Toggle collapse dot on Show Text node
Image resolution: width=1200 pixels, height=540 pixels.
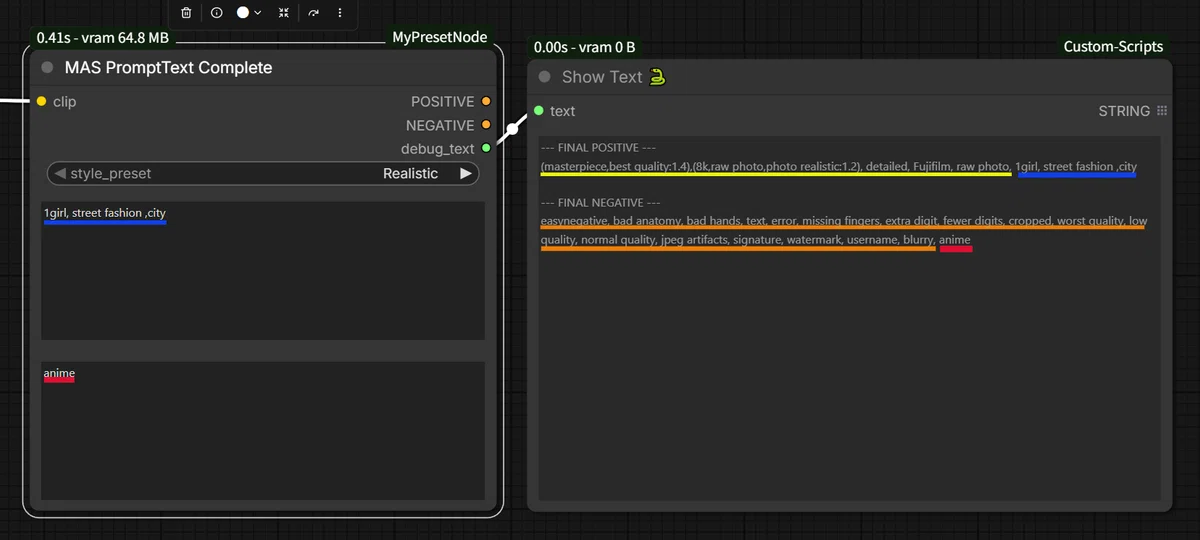(544, 77)
